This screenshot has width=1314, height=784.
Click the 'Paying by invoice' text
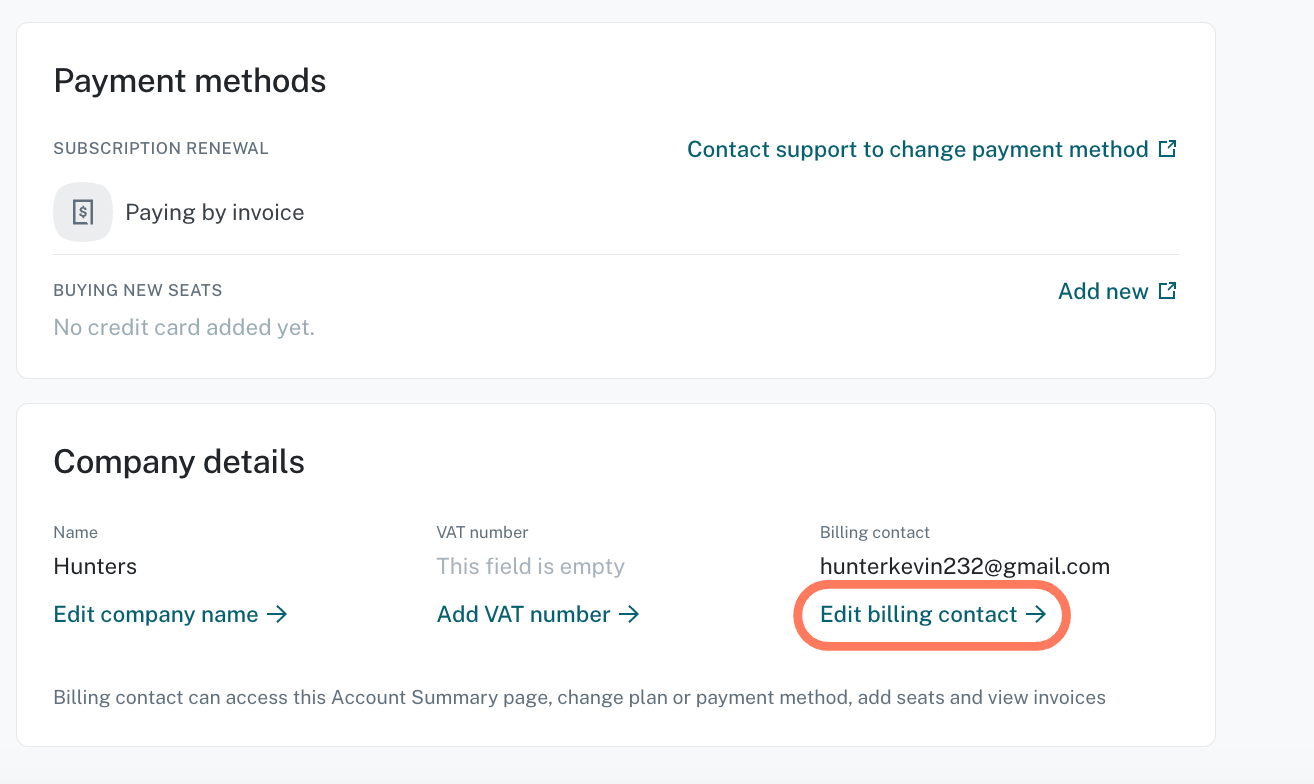215,212
